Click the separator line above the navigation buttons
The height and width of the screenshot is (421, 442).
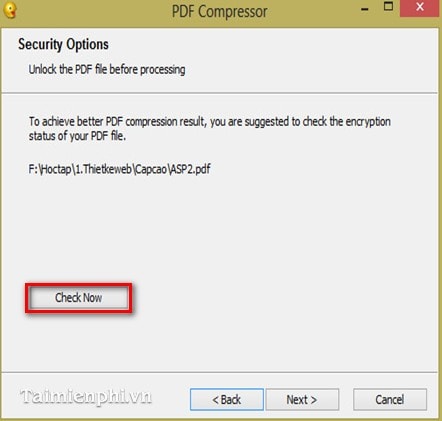[220, 372]
